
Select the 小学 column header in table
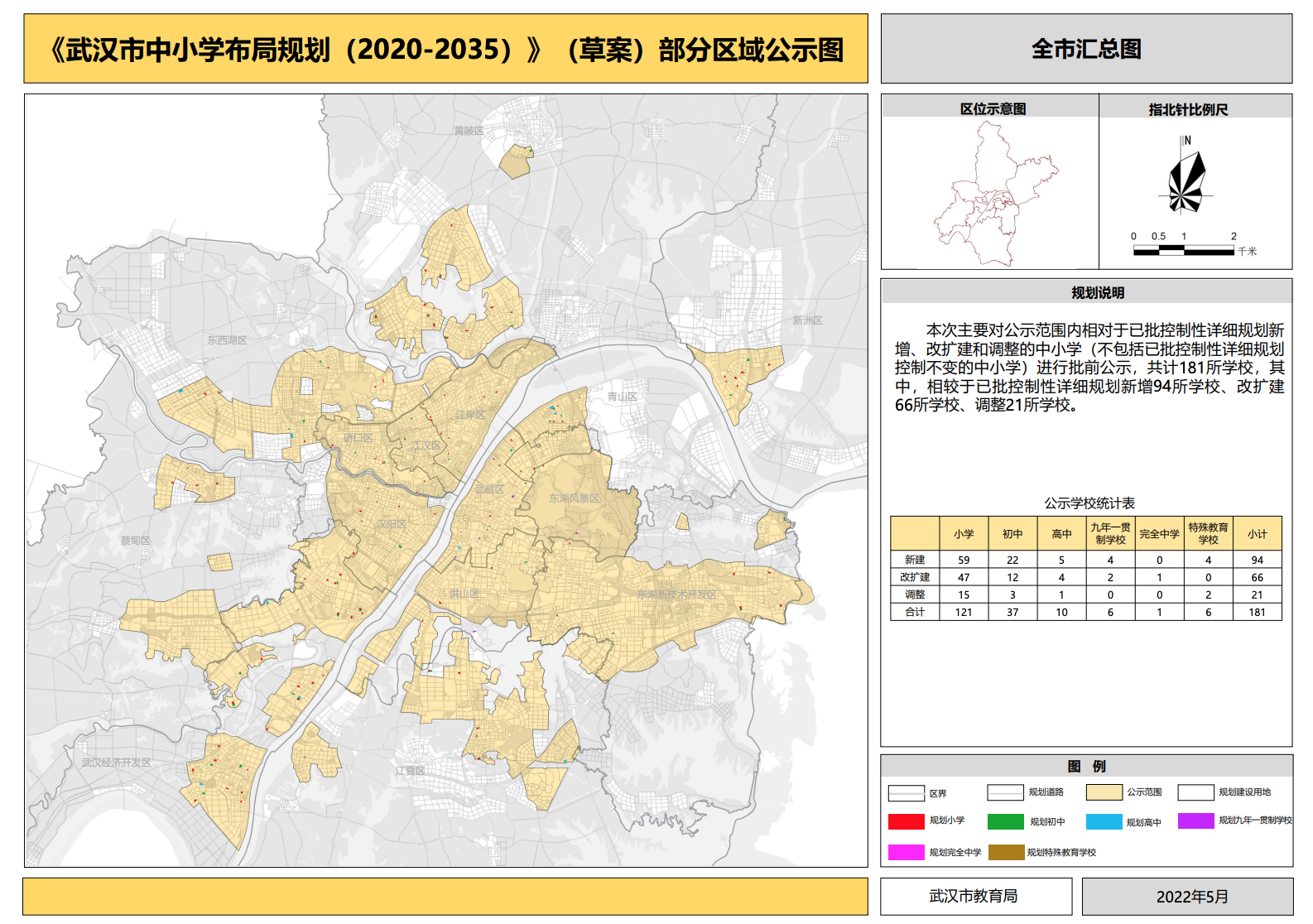(964, 534)
